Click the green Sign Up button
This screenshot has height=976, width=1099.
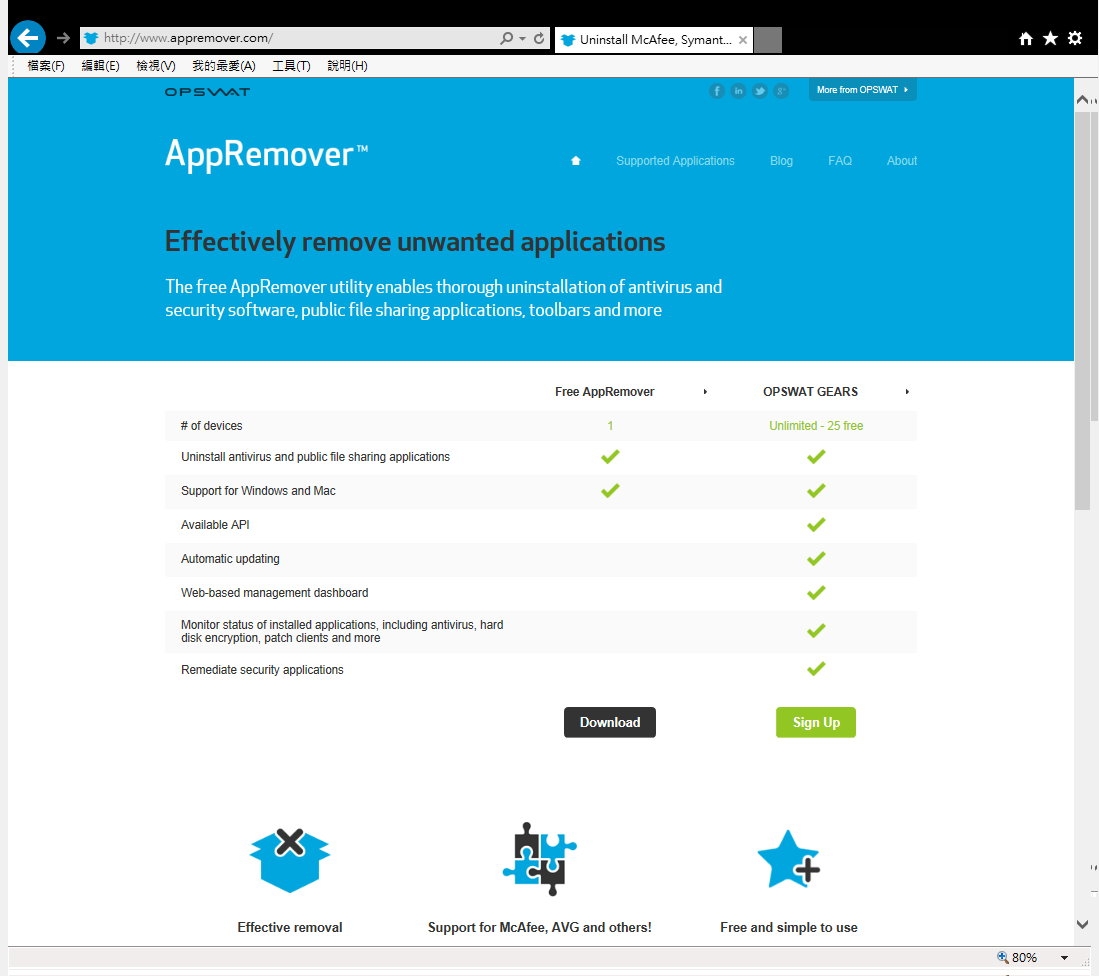coord(816,722)
